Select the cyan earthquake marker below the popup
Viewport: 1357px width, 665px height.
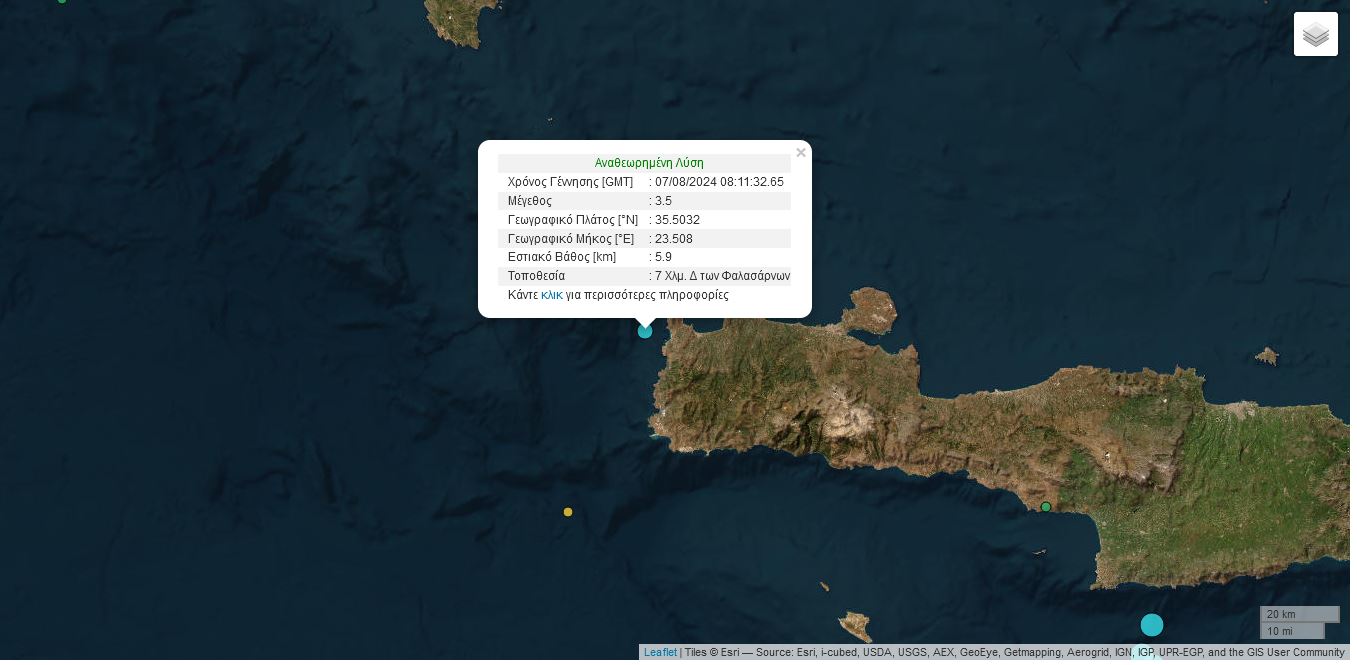click(645, 331)
